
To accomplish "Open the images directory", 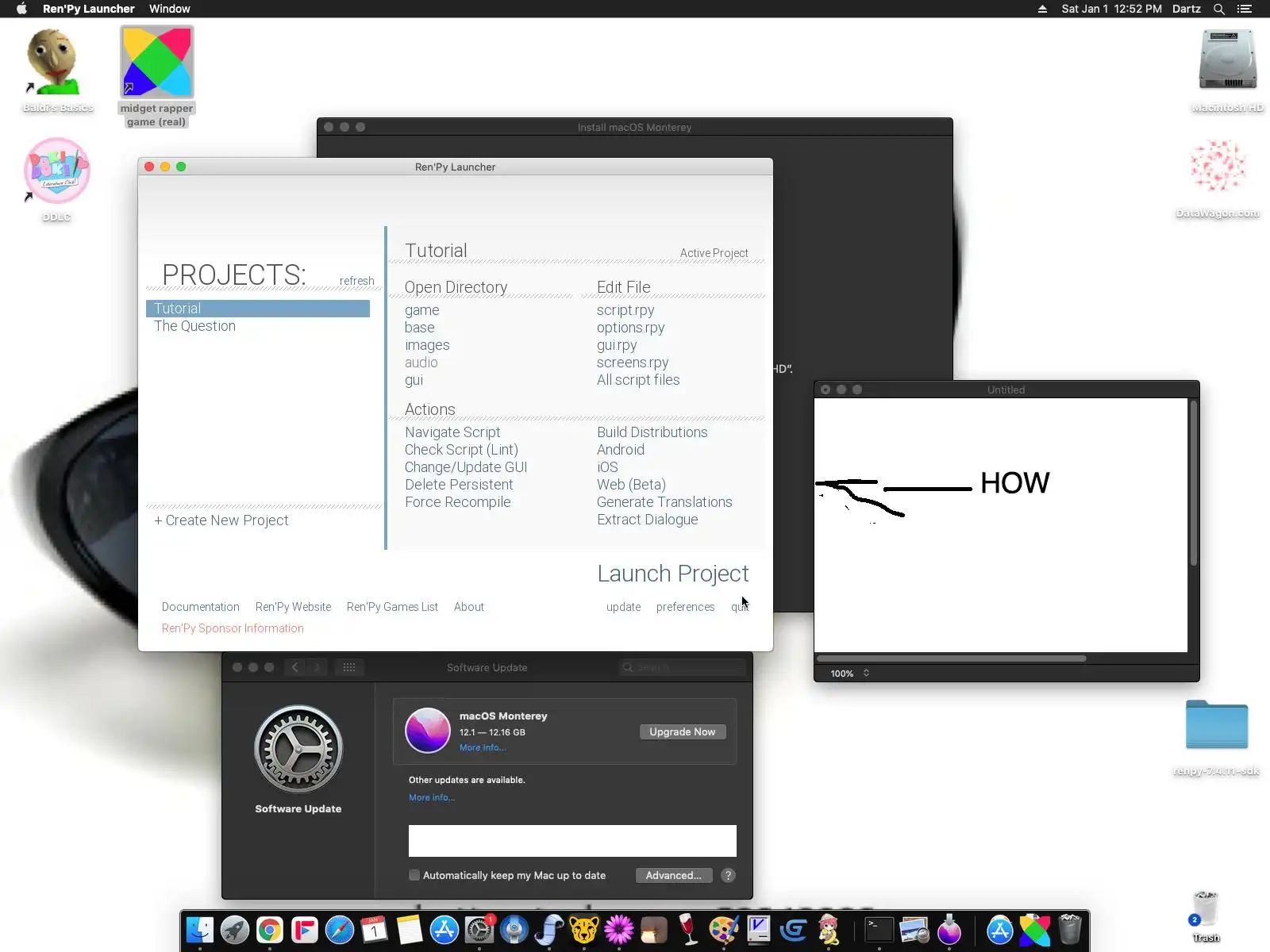I will coord(427,345).
